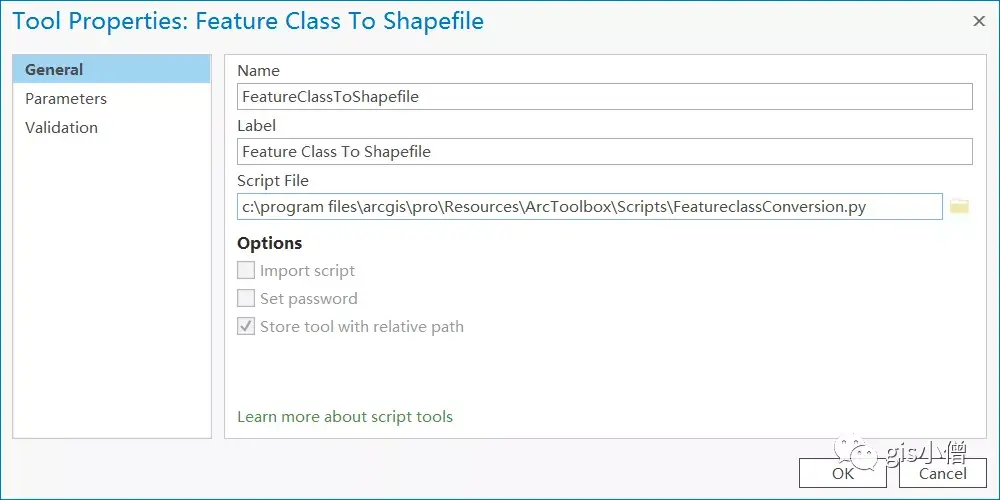1000x500 pixels.
Task: Focus the Name text field
Action: point(604,97)
